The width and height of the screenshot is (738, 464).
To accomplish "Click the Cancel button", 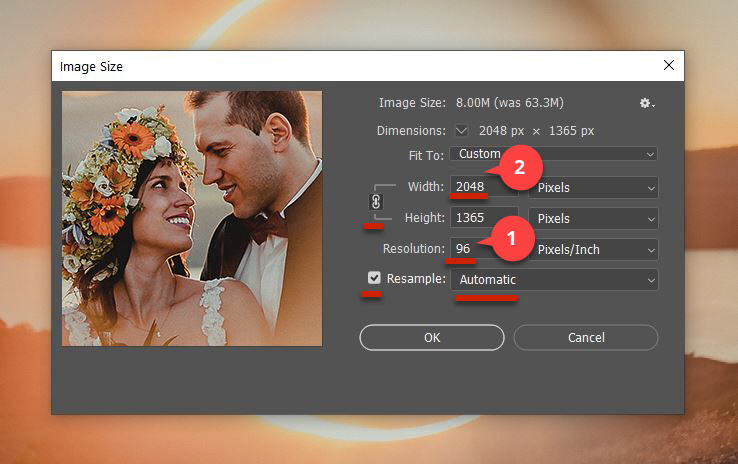I will tap(586, 337).
